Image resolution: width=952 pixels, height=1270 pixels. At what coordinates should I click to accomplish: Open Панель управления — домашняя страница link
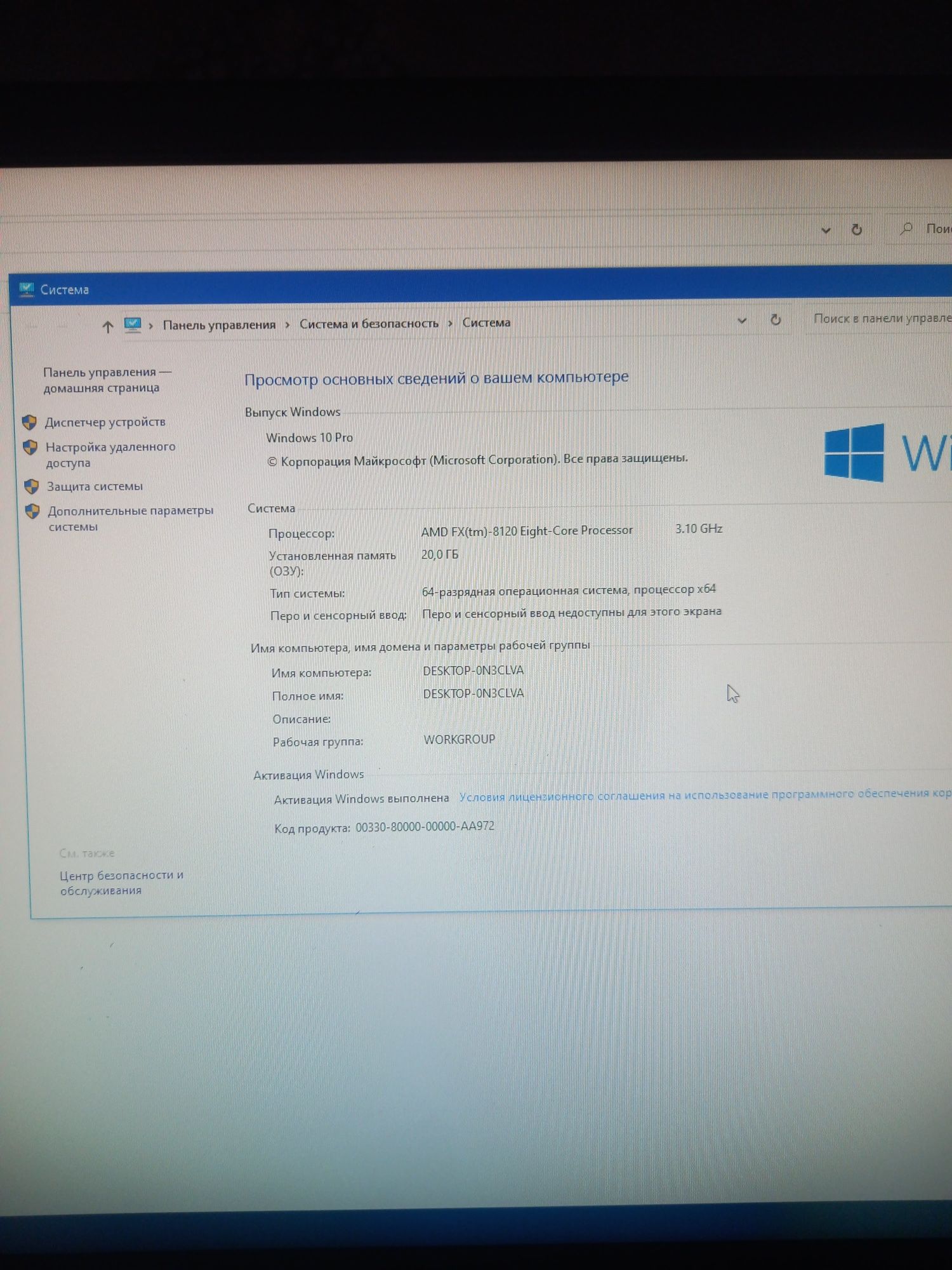coord(107,380)
